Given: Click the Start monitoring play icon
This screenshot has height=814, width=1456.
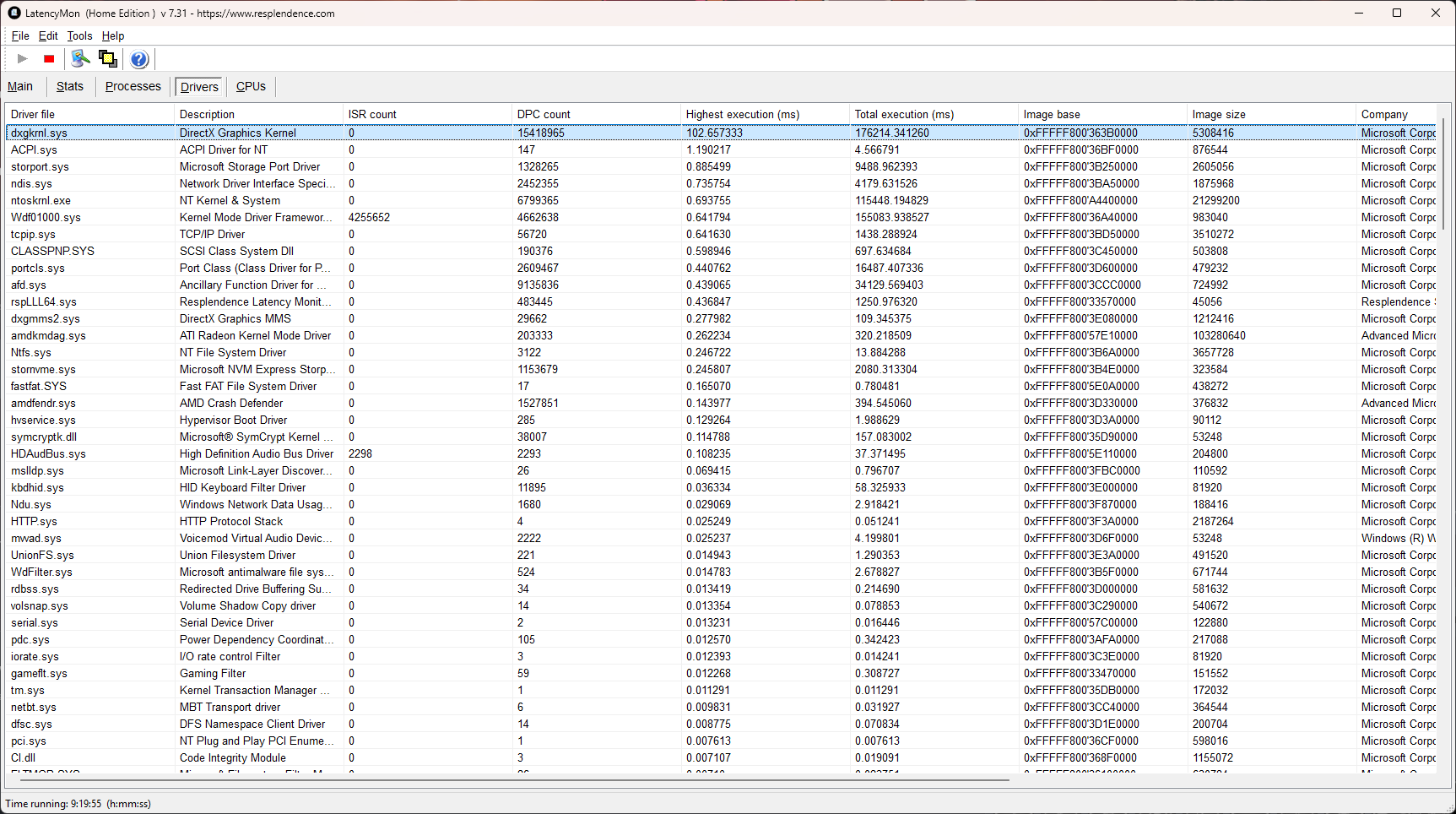Looking at the screenshot, I should 23,58.
